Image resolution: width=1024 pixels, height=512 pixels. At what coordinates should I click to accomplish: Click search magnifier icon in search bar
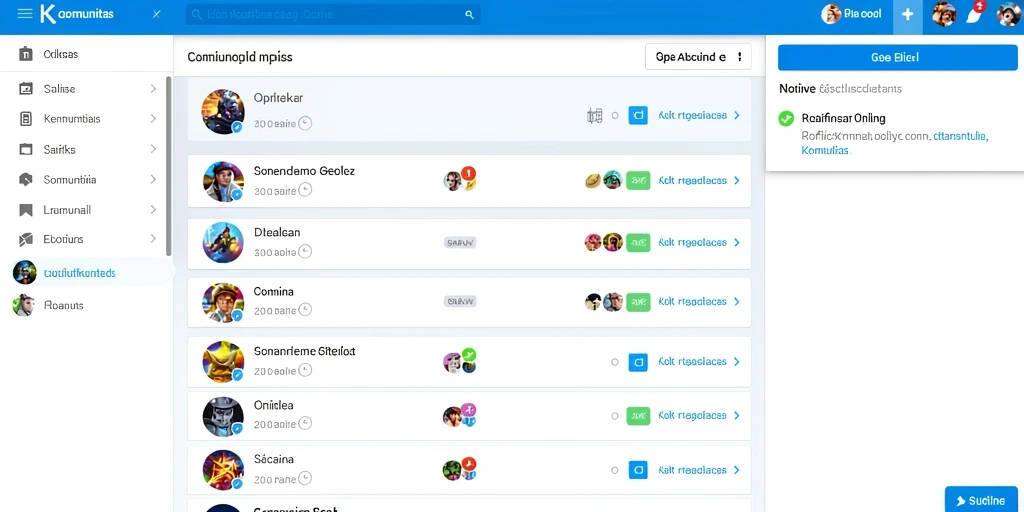[469, 14]
